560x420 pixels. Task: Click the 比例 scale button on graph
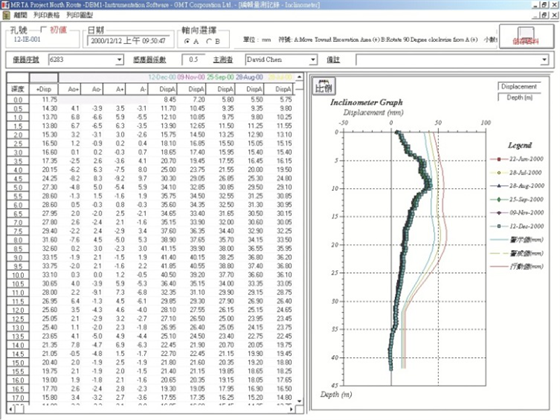click(324, 86)
